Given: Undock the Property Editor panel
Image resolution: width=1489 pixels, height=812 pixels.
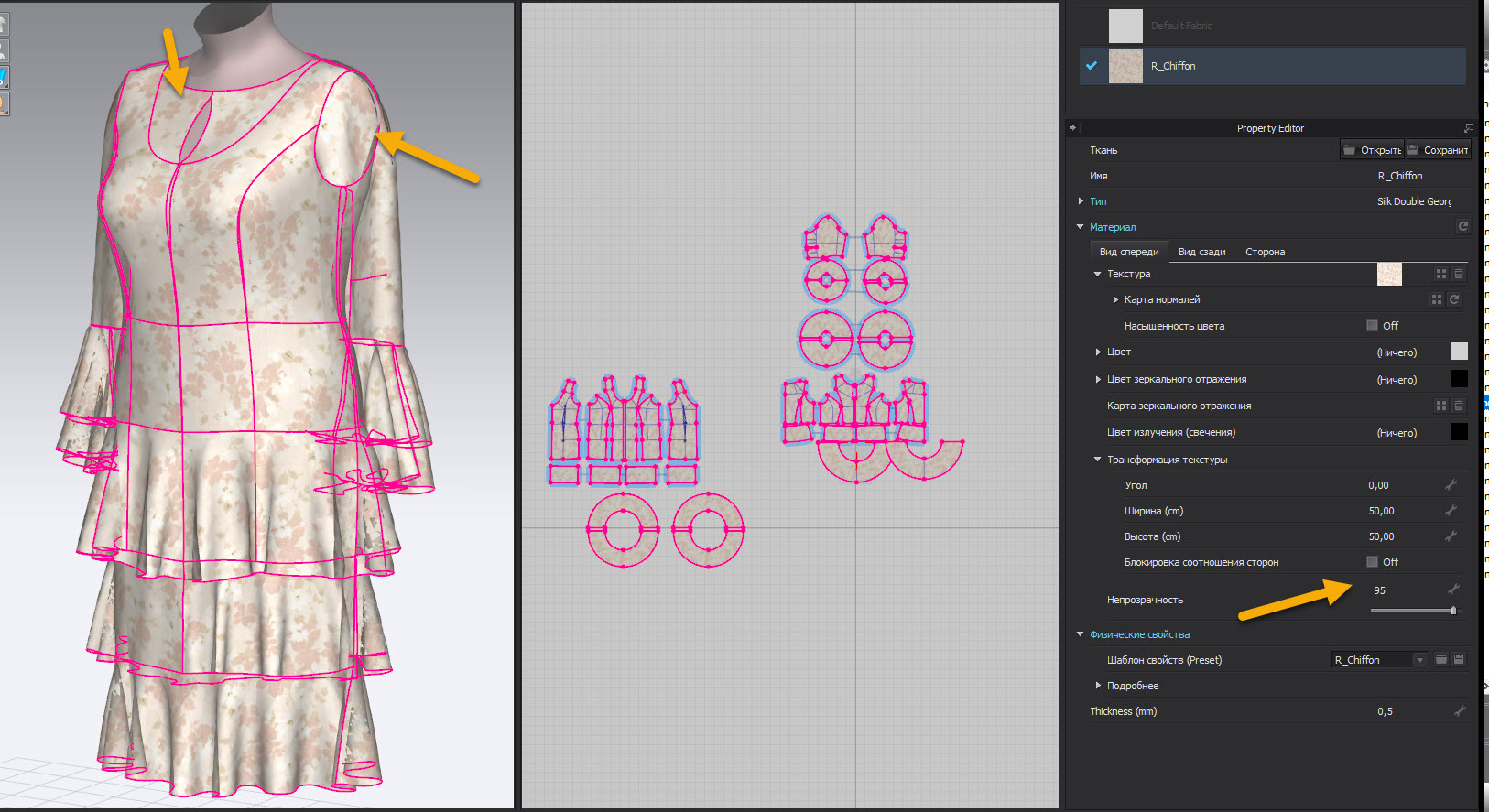Looking at the screenshot, I should click(1468, 128).
